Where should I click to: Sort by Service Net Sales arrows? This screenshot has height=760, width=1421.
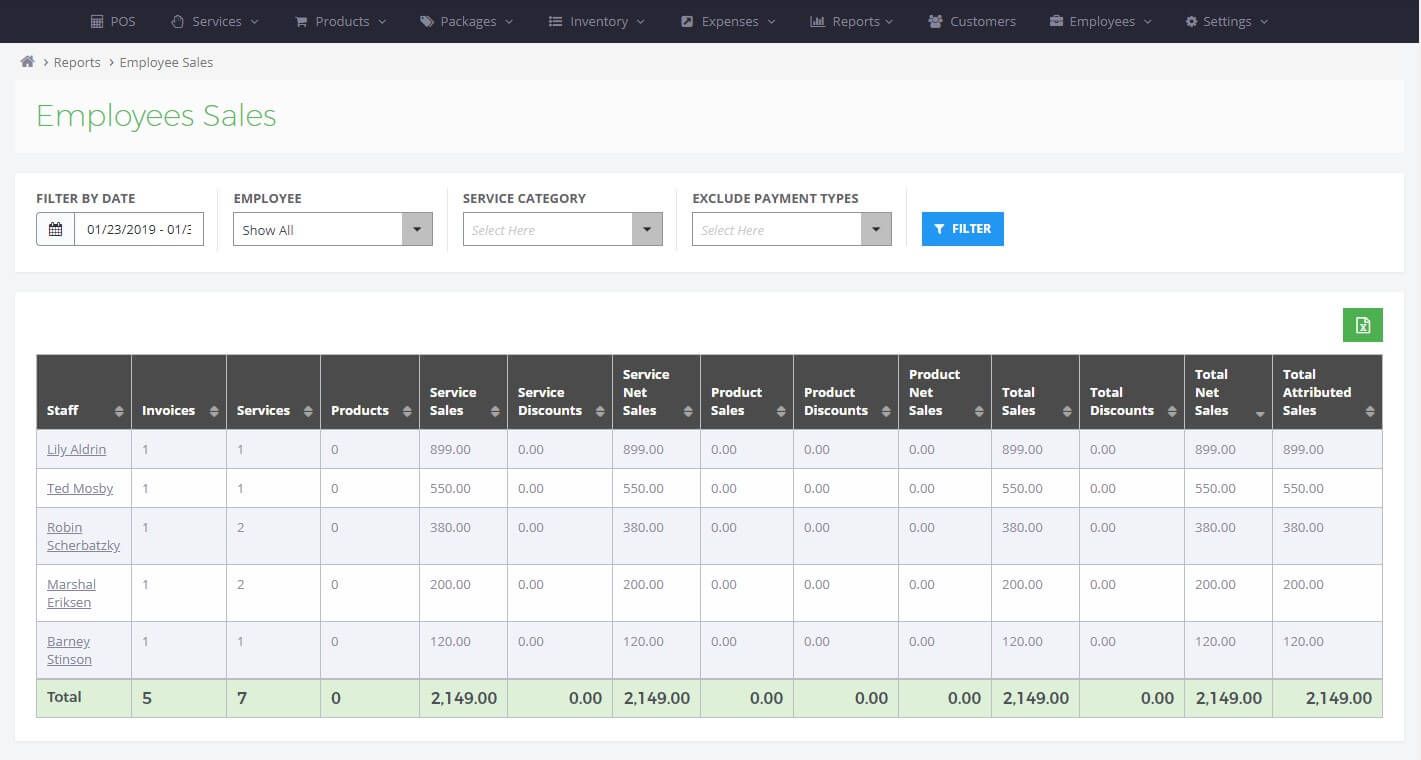(x=688, y=411)
